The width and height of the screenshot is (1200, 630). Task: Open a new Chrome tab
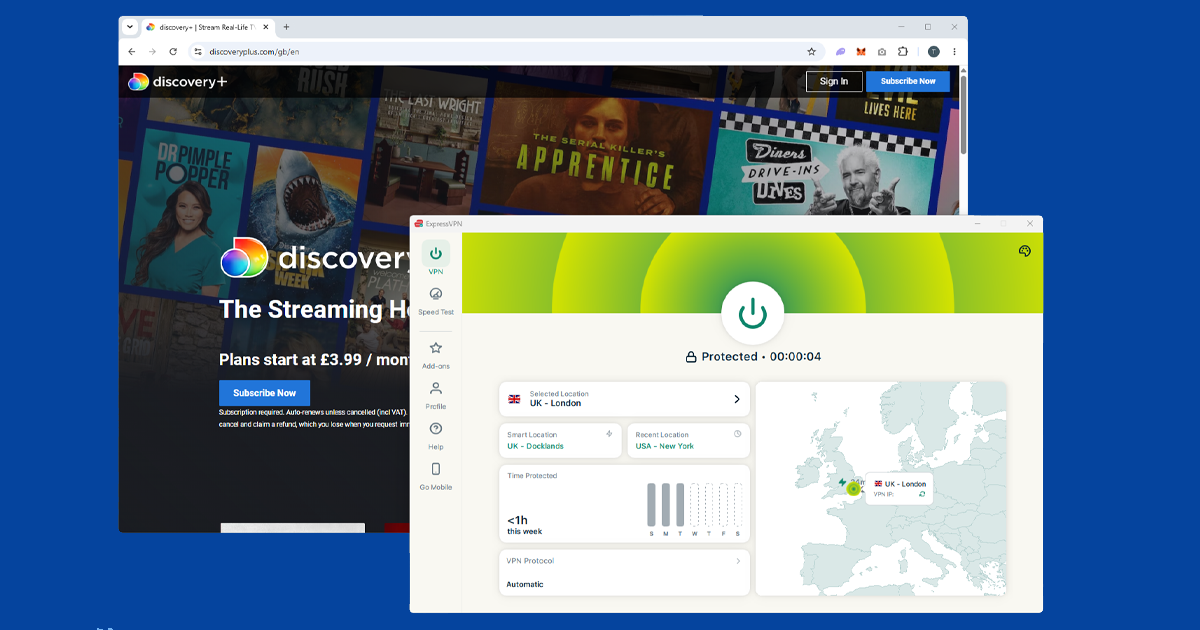287,27
